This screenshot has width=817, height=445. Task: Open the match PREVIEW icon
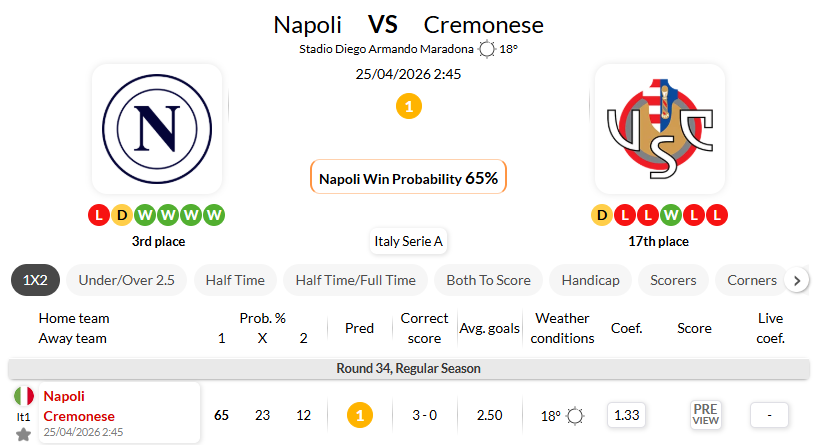click(706, 415)
